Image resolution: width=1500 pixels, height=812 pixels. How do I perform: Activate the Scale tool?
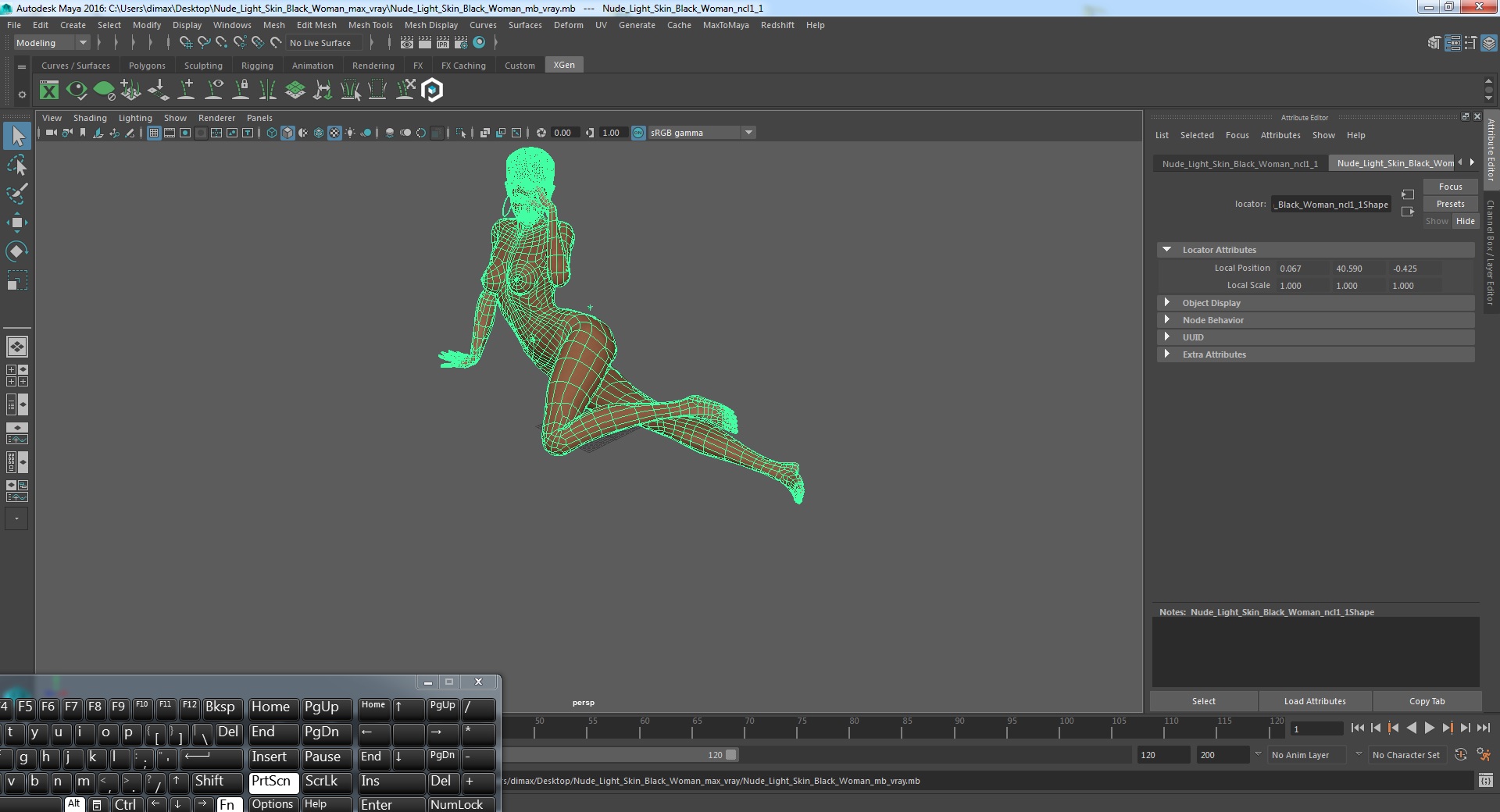coord(17,280)
